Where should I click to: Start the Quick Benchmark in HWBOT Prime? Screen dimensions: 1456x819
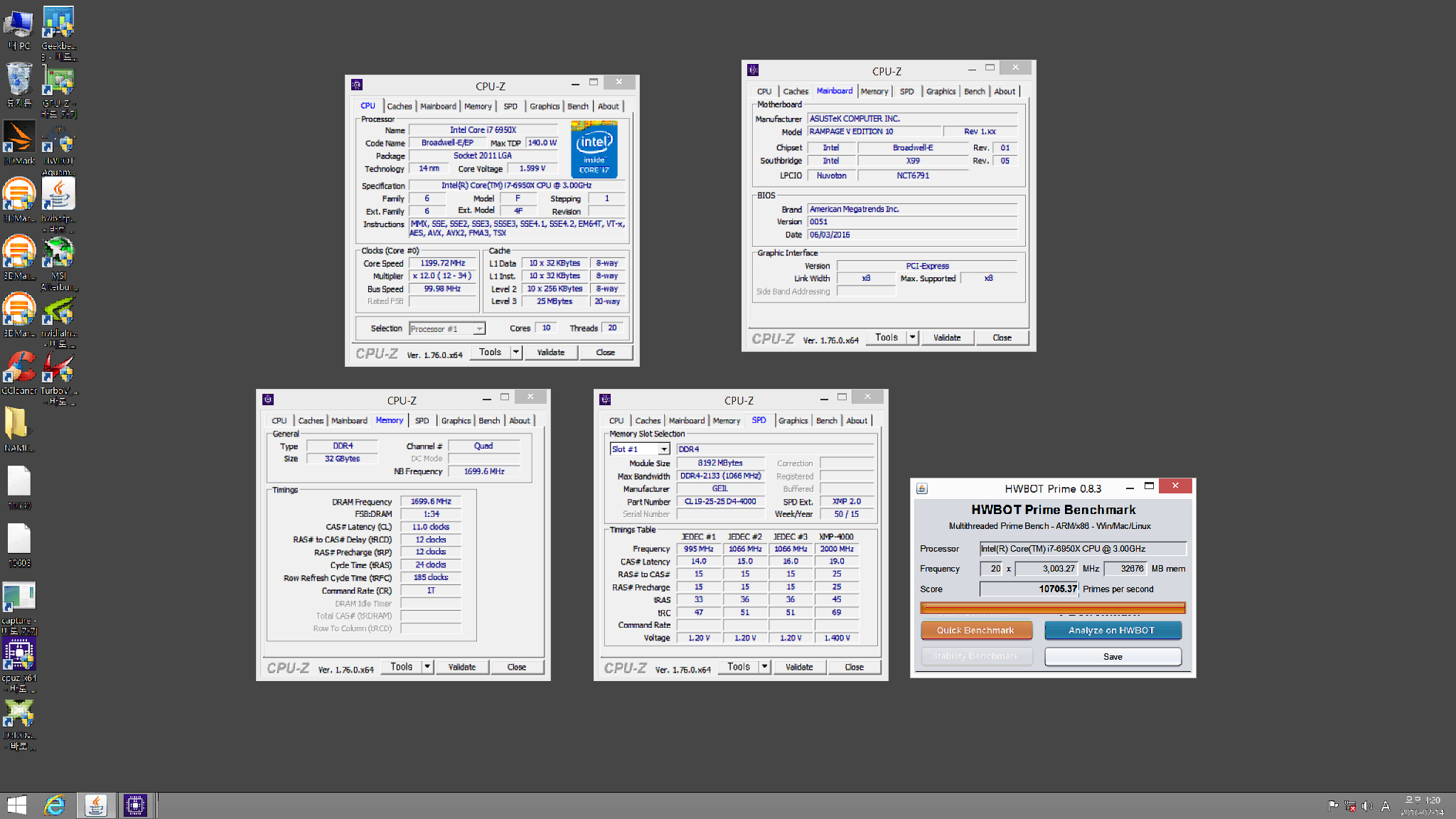pos(975,631)
